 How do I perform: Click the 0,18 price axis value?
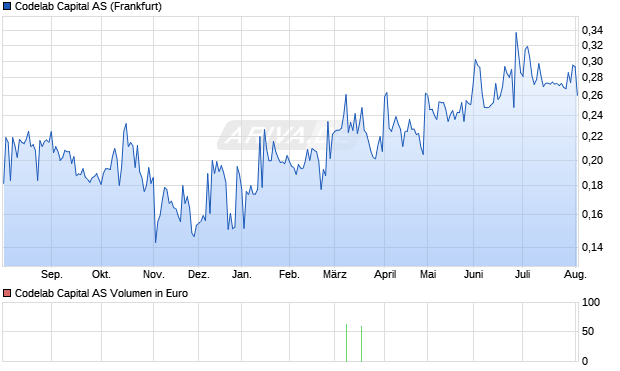point(592,185)
